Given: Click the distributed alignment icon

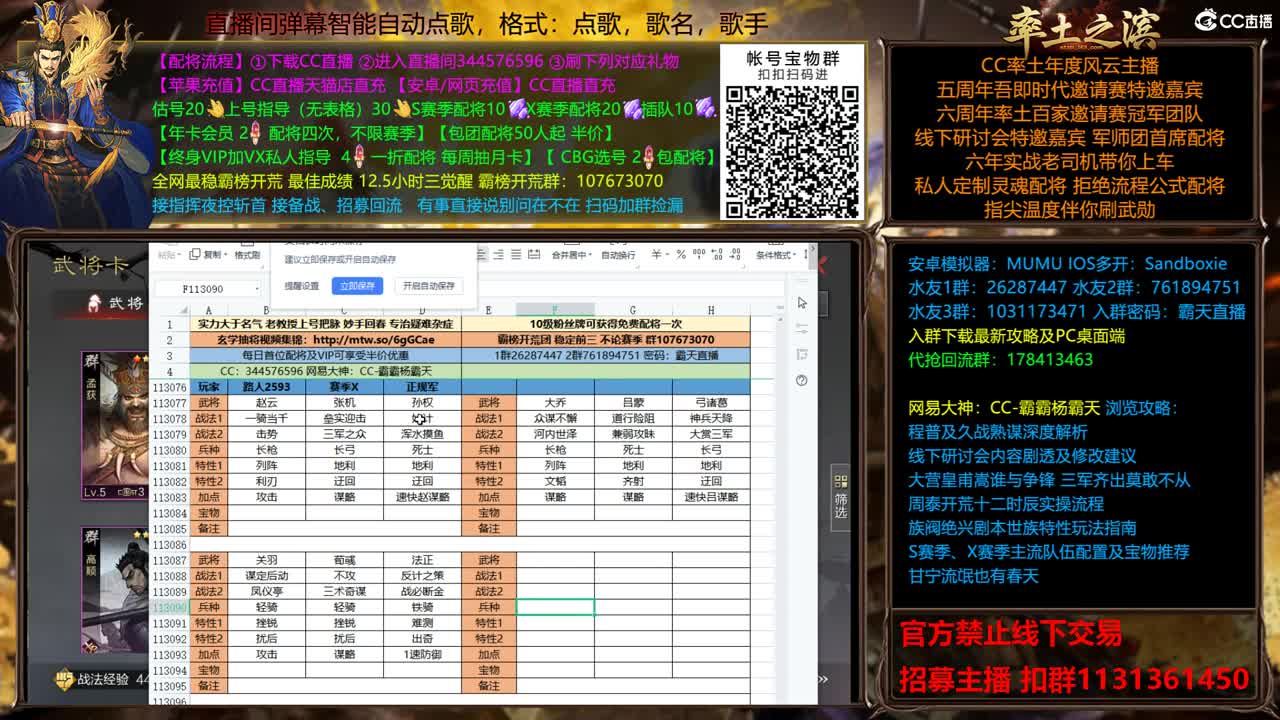Looking at the screenshot, I should pos(534,255).
